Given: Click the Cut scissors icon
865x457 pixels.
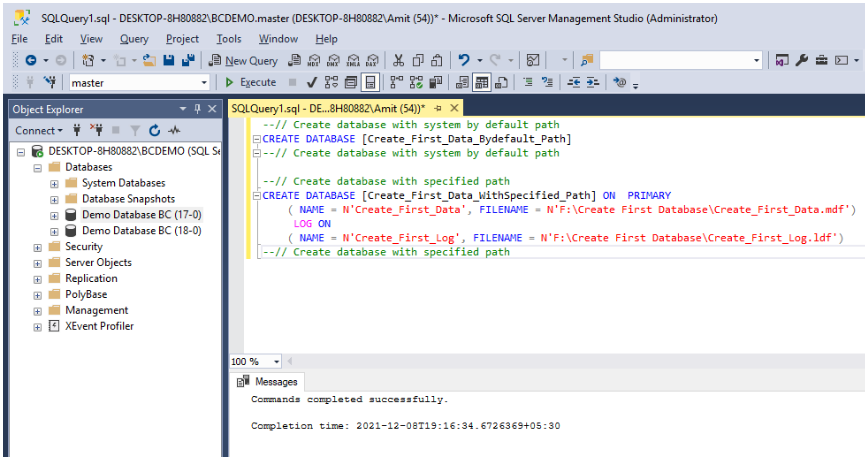Looking at the screenshot, I should pyautogui.click(x=398, y=60).
